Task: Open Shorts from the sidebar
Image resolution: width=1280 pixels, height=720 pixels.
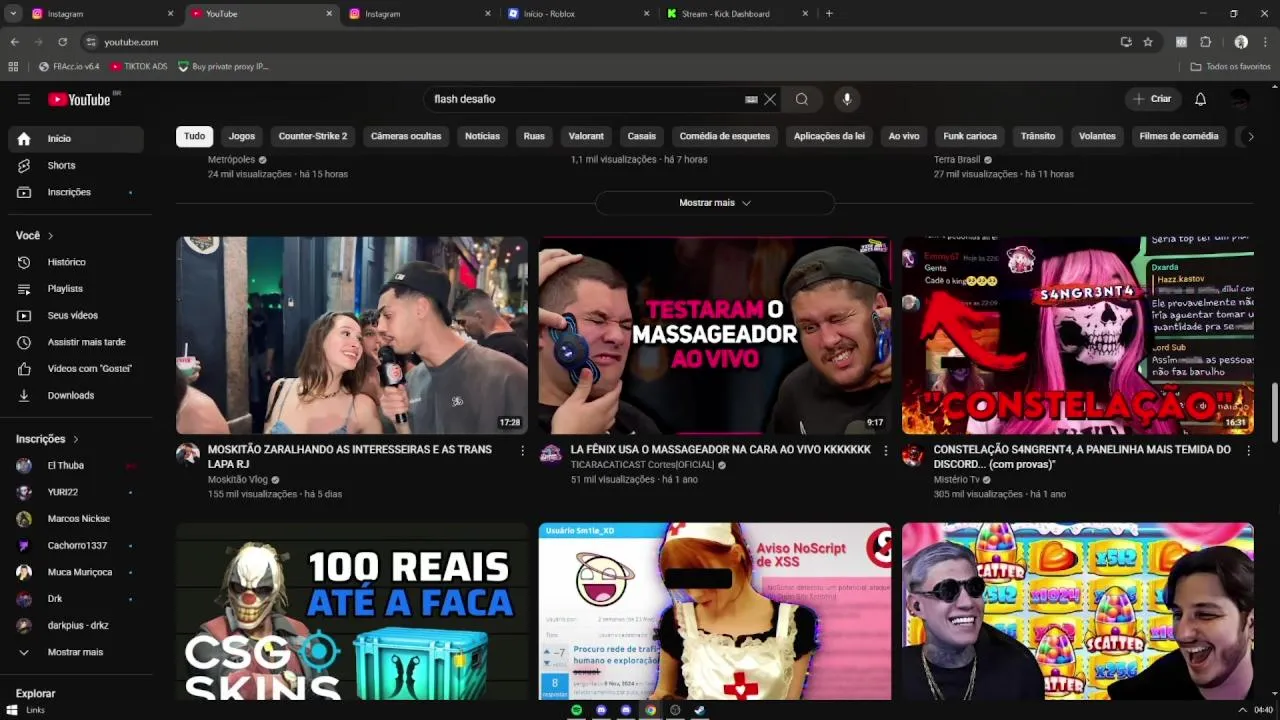Action: click(x=76, y=165)
